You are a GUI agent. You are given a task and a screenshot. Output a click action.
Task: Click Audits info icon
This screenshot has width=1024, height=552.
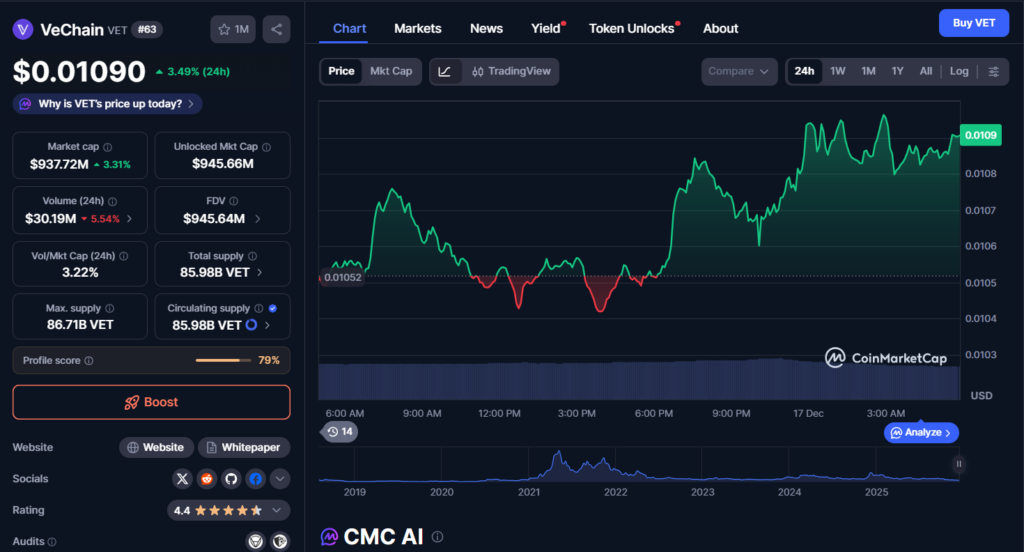point(52,542)
